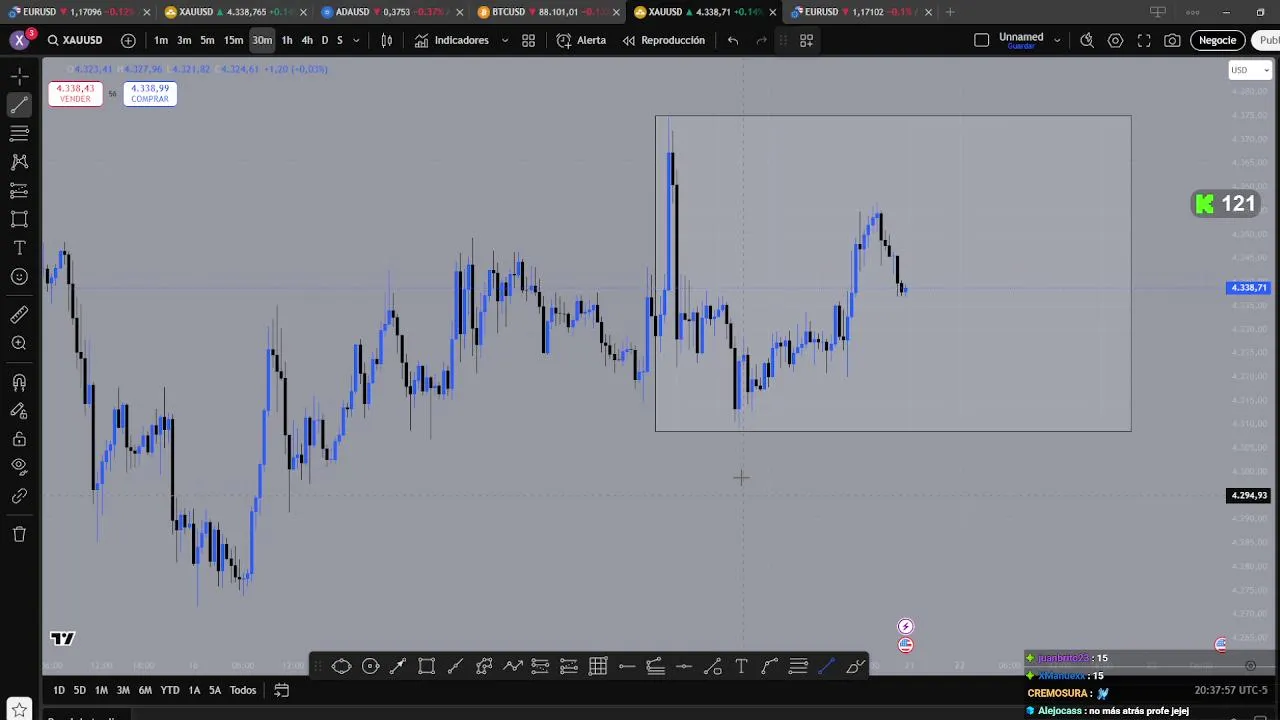Pick the grid box tool in favorites bar
The image size is (1280, 720).
598,666
